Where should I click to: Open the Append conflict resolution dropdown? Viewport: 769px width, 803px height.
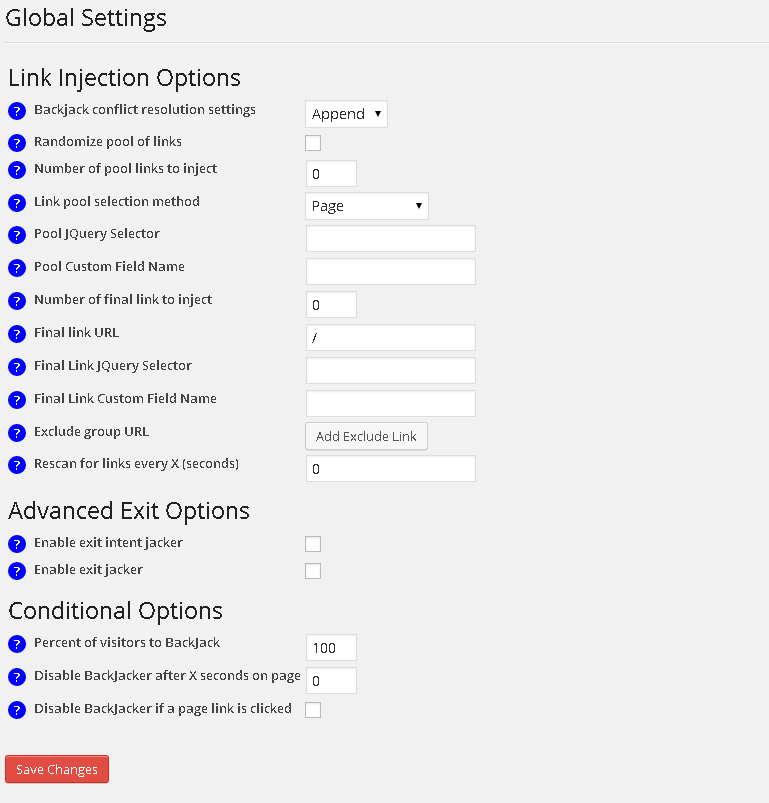[346, 114]
